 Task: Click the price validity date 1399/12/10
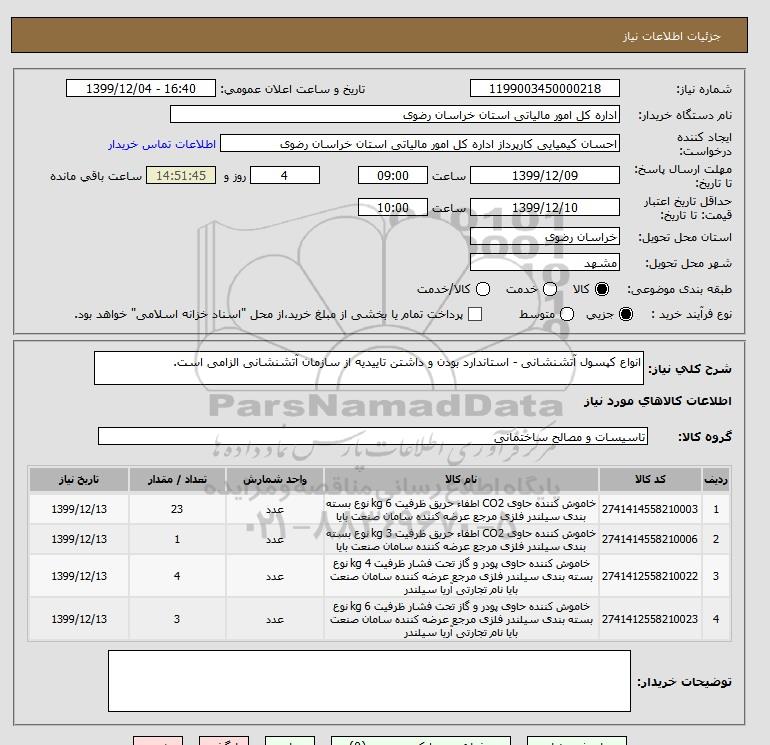[545, 207]
